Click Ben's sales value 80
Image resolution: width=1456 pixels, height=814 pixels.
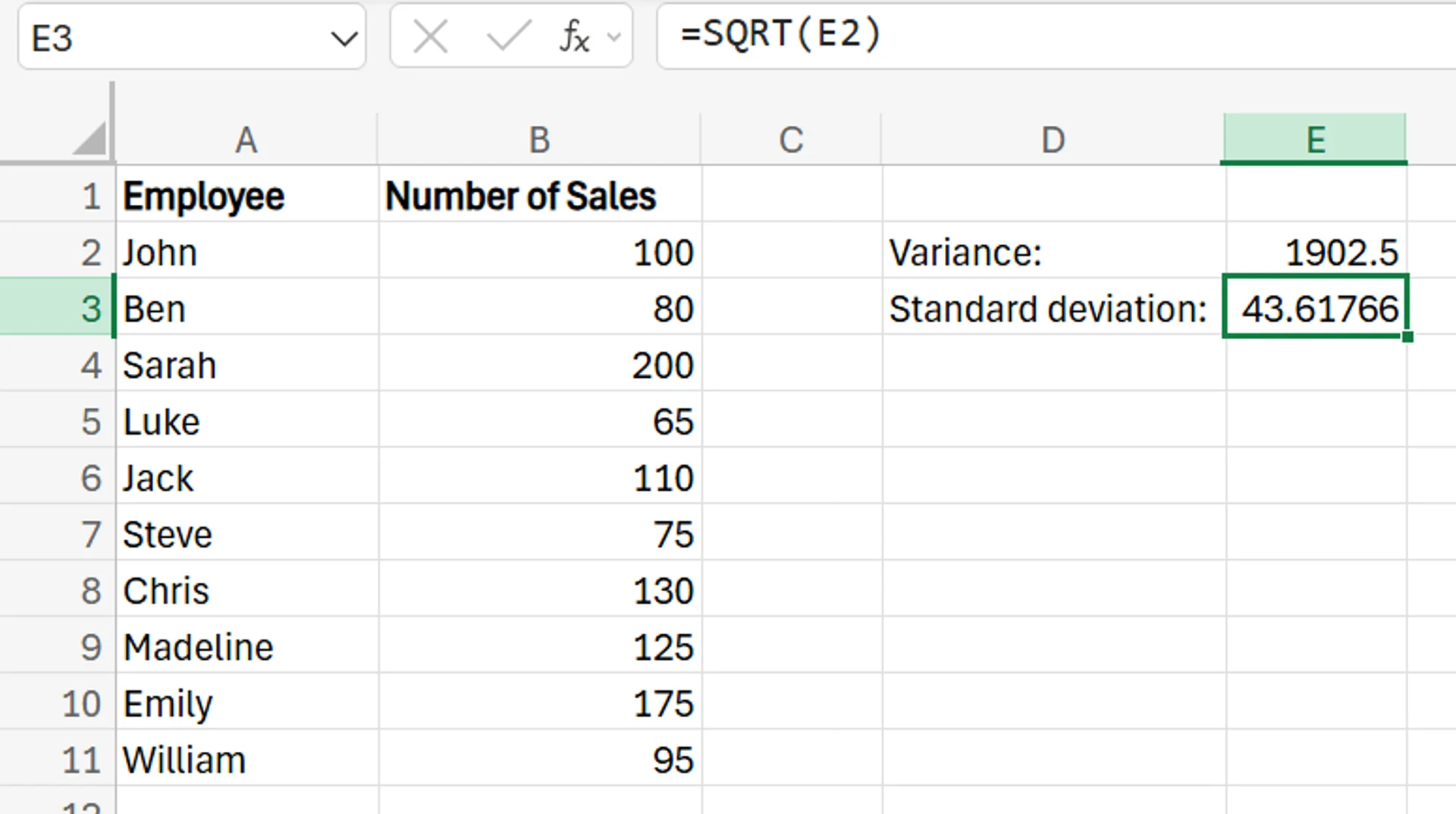point(540,307)
